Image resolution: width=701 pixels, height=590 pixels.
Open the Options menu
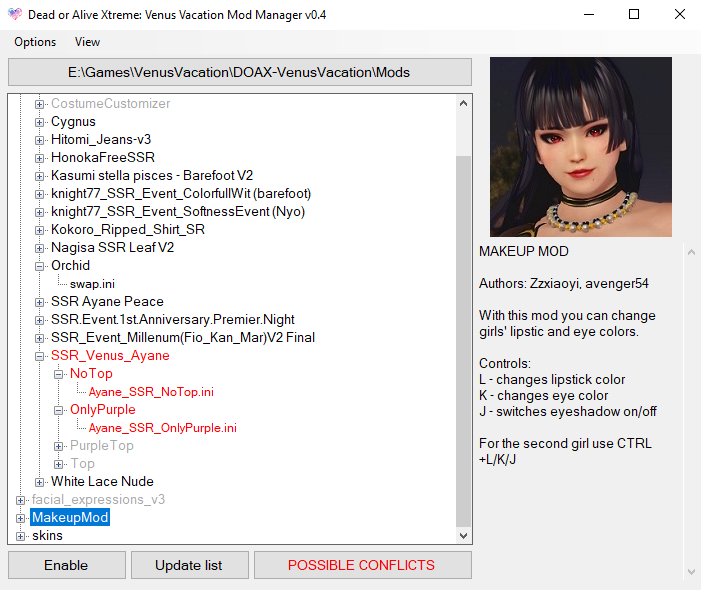coord(35,42)
